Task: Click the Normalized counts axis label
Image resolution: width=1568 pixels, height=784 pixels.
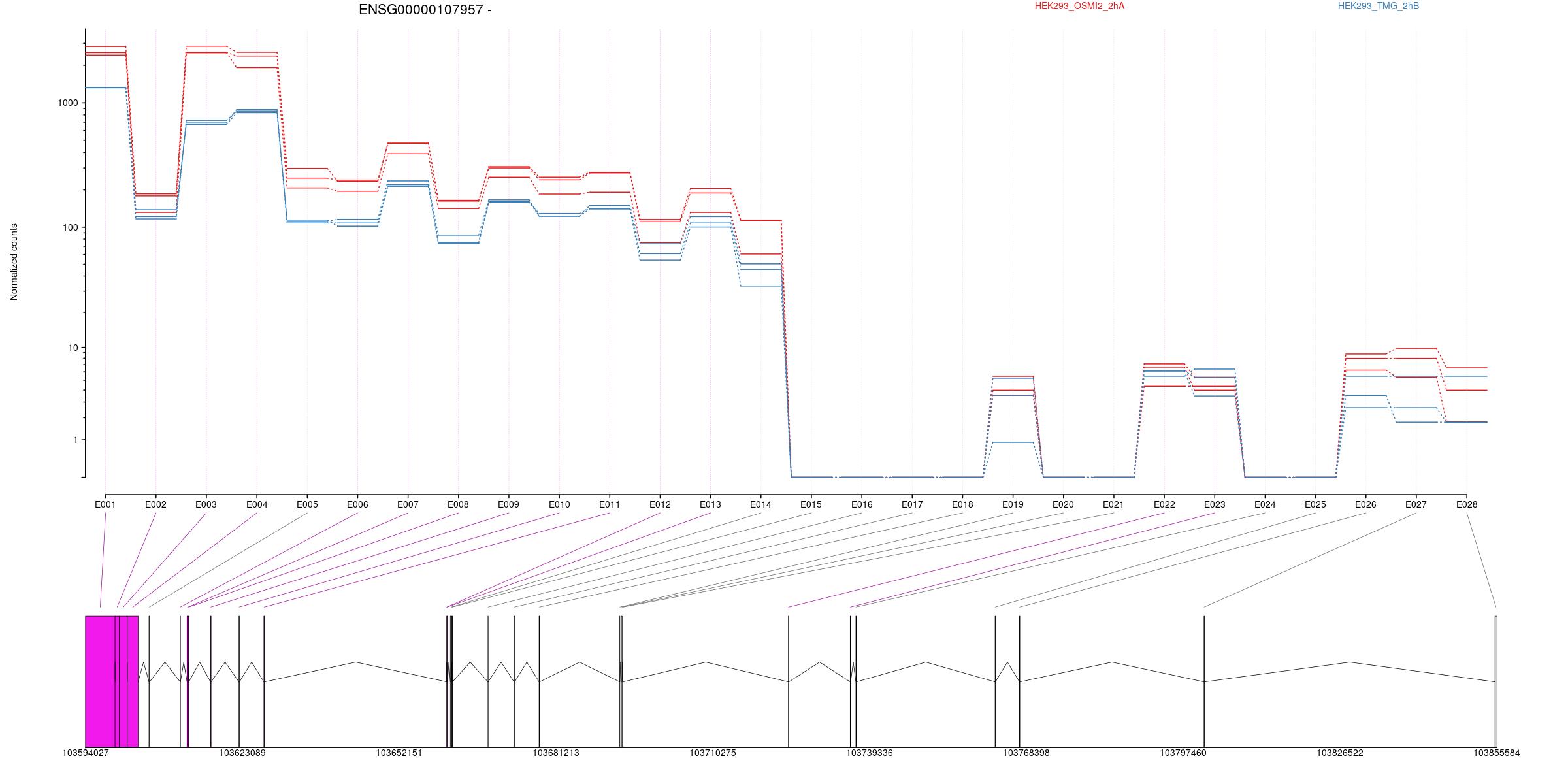Action: [14, 262]
